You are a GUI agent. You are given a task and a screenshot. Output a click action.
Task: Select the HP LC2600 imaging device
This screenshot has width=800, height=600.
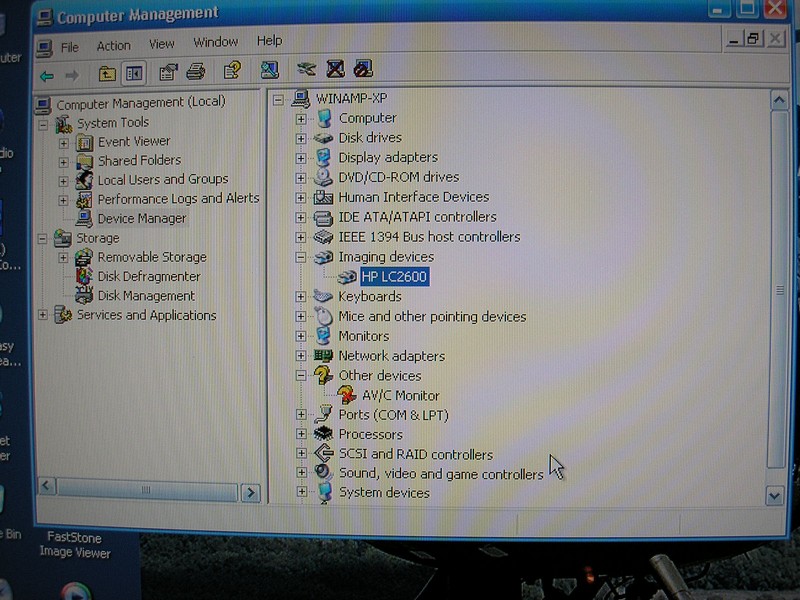394,277
